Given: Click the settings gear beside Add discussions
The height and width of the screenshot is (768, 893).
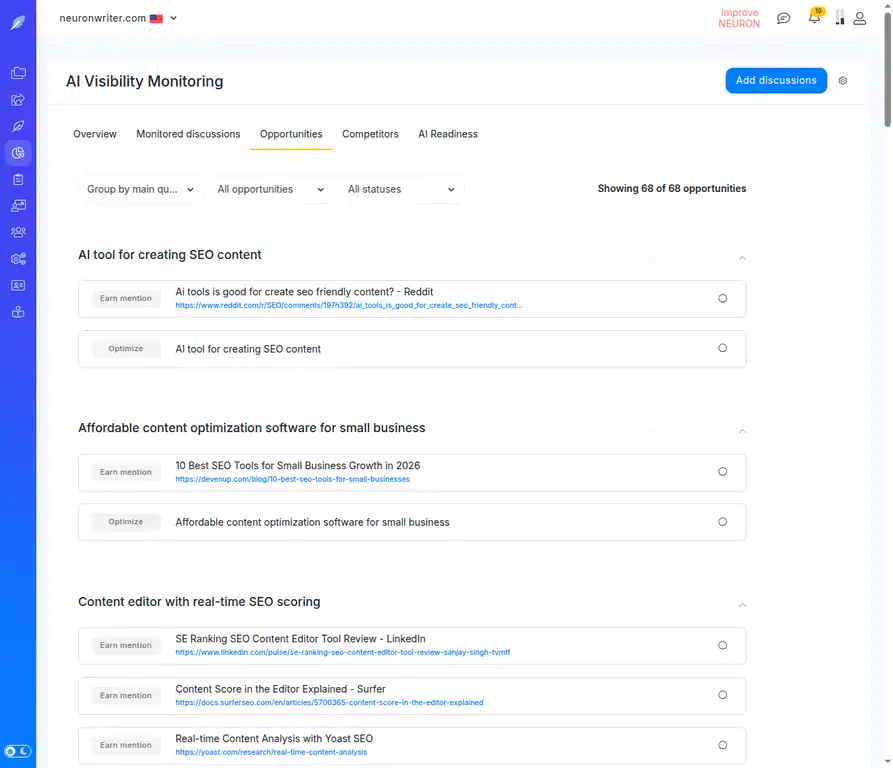Looking at the screenshot, I should tap(843, 81).
